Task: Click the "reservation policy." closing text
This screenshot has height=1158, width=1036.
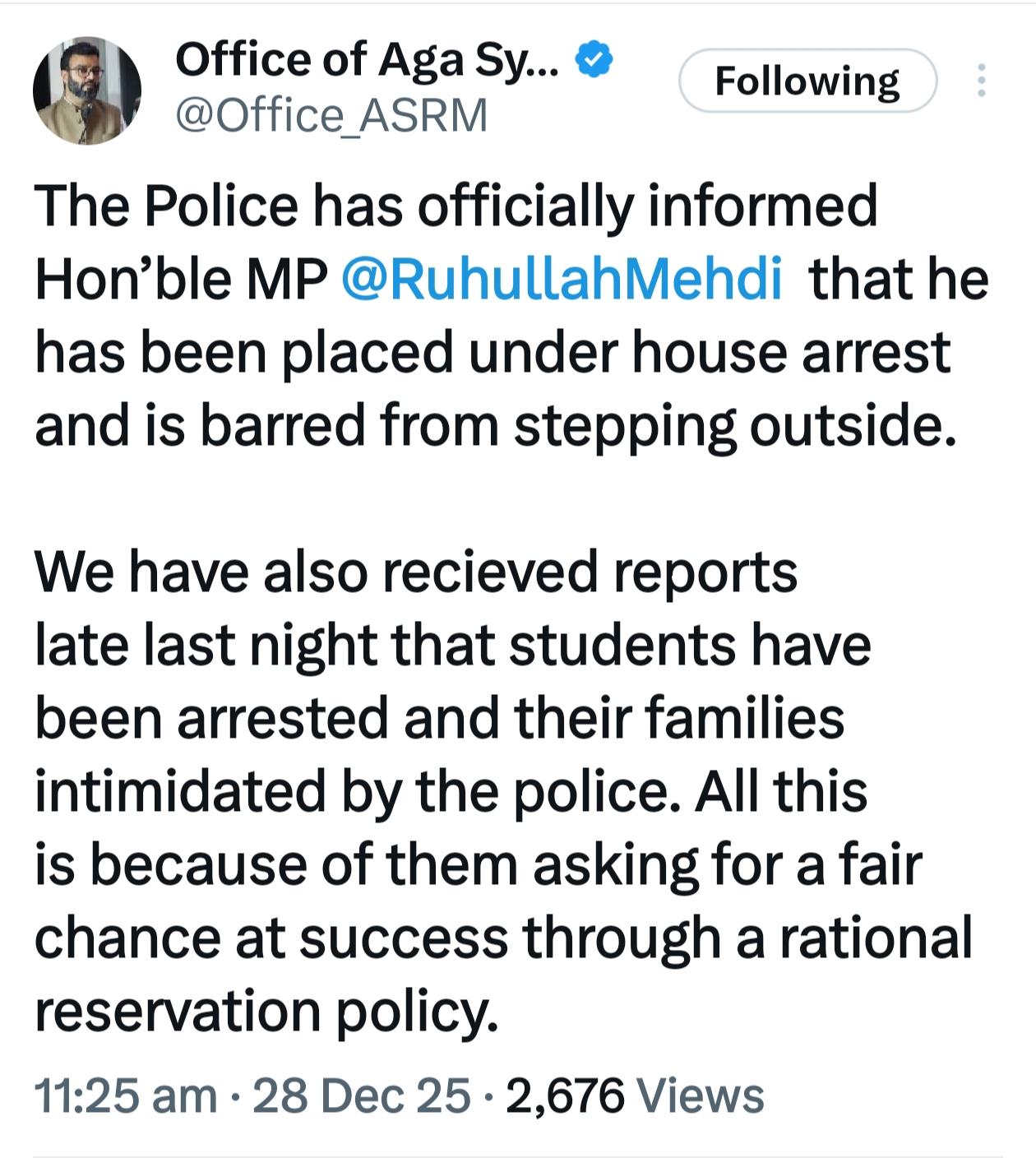Action: pyautogui.click(x=266, y=1012)
